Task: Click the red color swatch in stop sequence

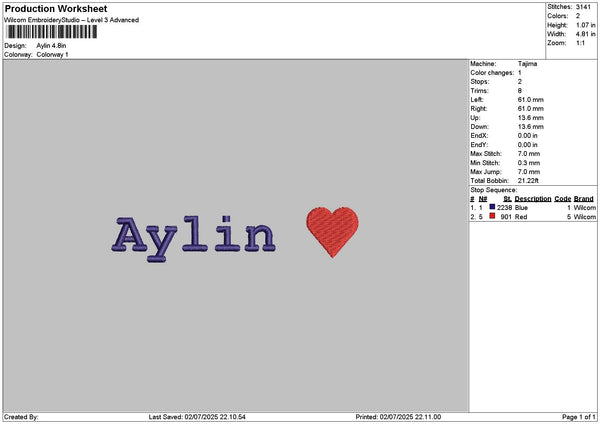Action: [492, 216]
